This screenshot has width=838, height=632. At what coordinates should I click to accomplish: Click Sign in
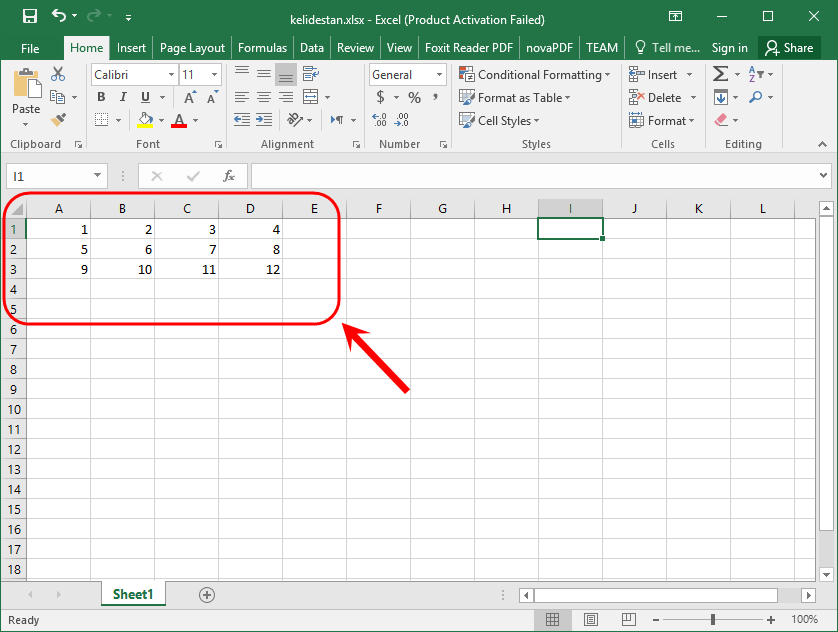[x=730, y=48]
